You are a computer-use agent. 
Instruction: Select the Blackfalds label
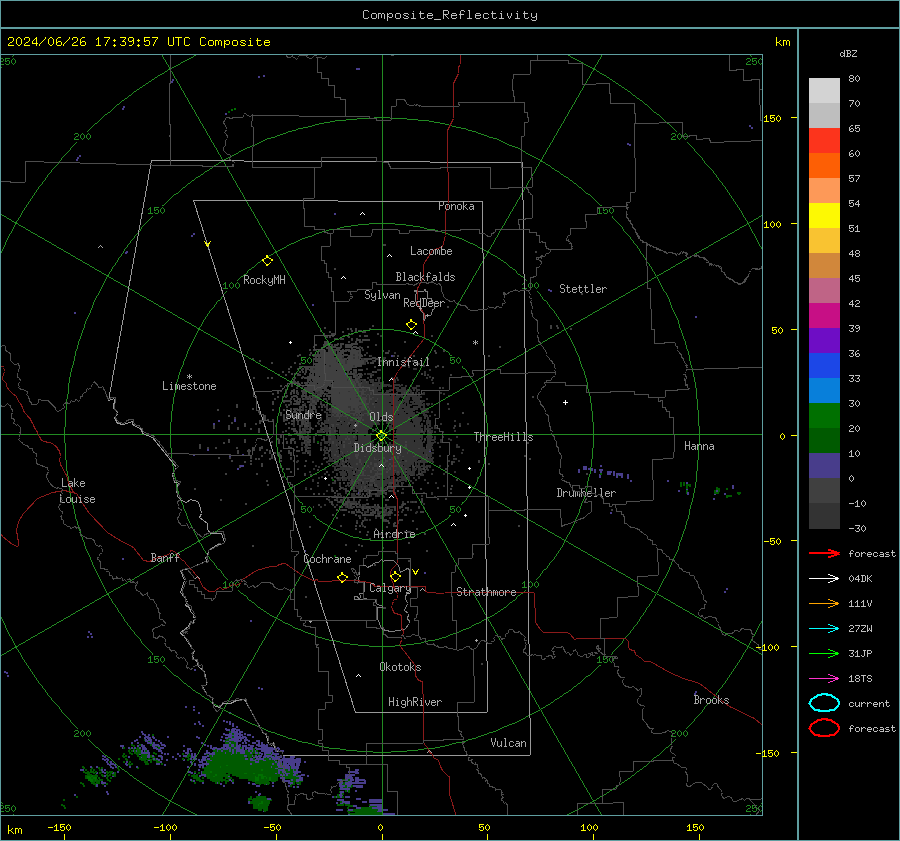[425, 277]
